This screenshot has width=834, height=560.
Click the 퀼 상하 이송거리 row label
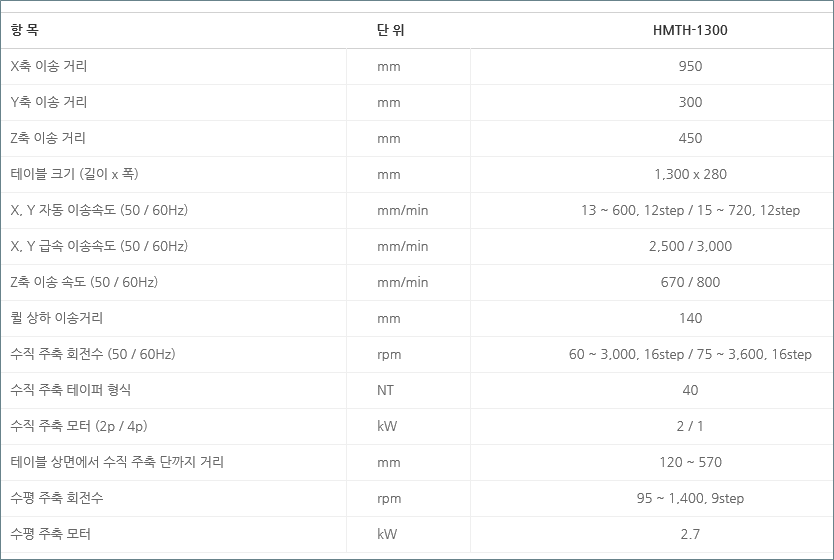point(57,318)
